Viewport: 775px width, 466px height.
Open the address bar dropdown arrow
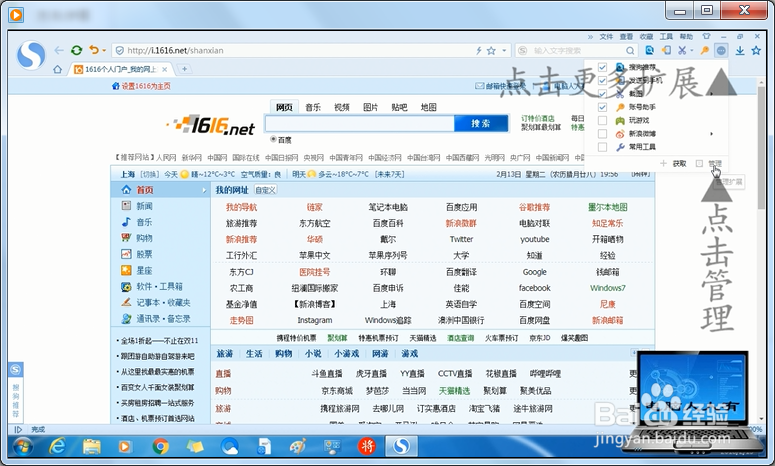504,50
